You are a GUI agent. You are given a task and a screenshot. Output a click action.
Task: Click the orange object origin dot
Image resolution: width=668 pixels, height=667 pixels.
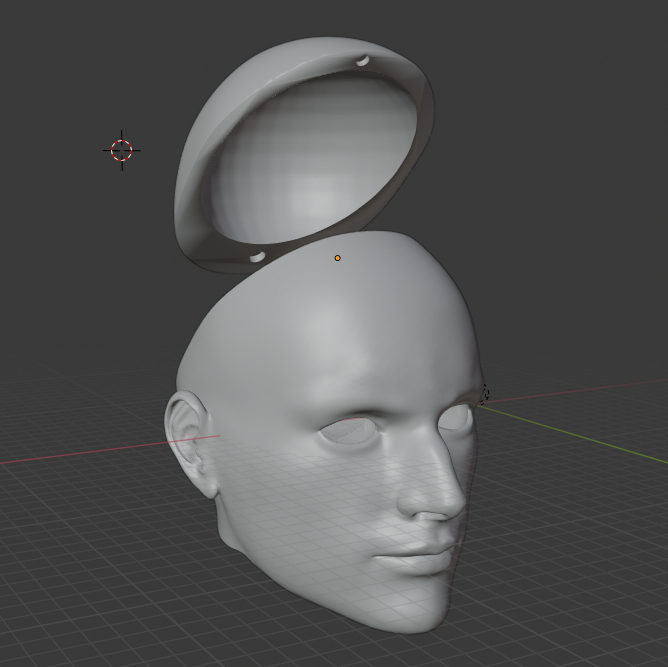337,258
